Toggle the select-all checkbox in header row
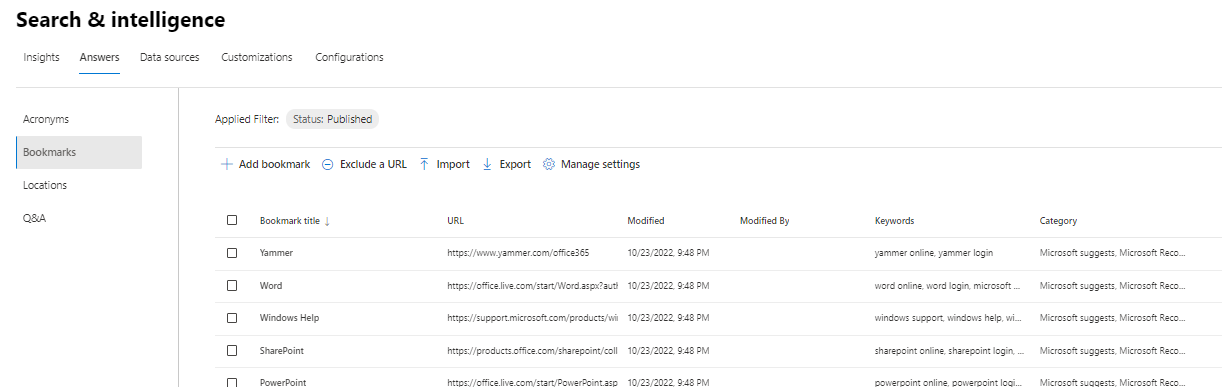Image resolution: width=1222 pixels, height=387 pixels. coord(232,220)
